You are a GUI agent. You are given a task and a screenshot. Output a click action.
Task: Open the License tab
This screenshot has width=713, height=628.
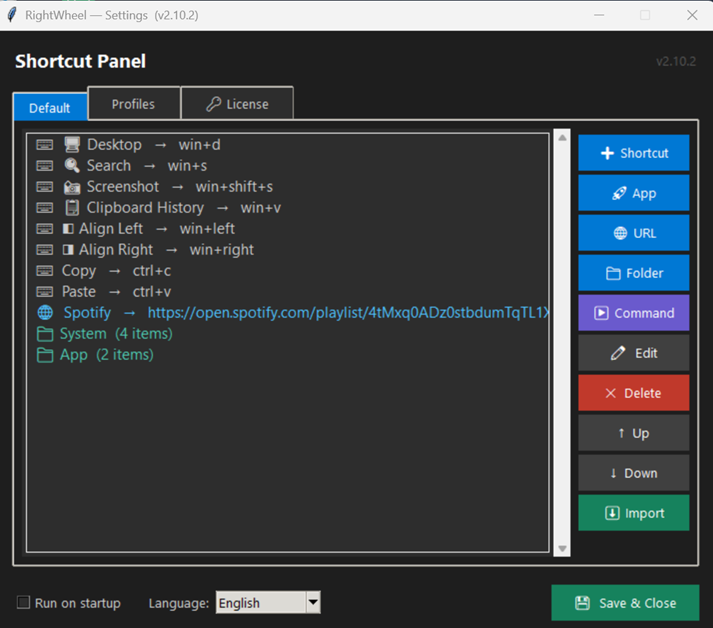pyautogui.click(x=237, y=104)
